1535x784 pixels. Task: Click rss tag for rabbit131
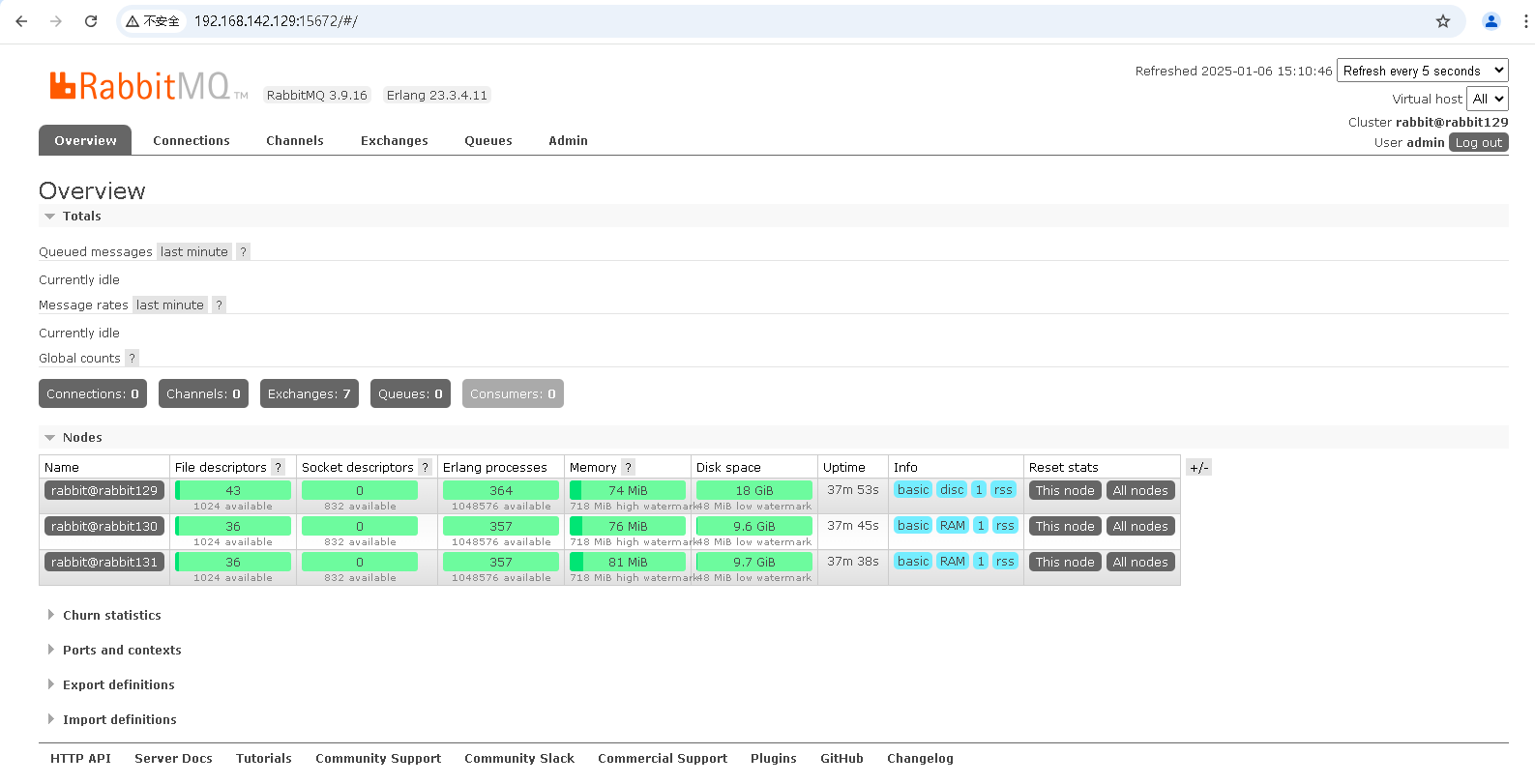(x=1005, y=562)
